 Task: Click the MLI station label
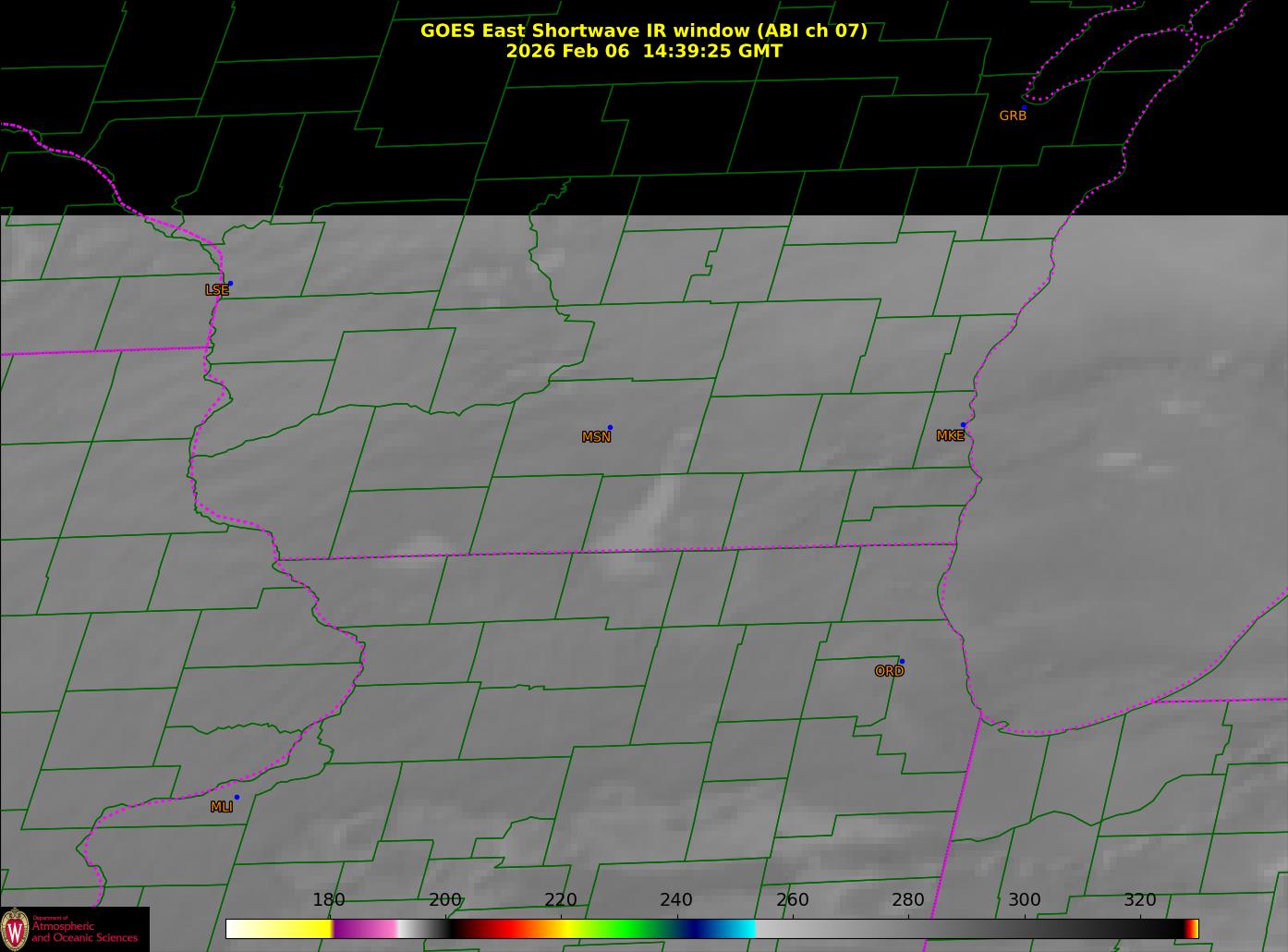click(222, 807)
